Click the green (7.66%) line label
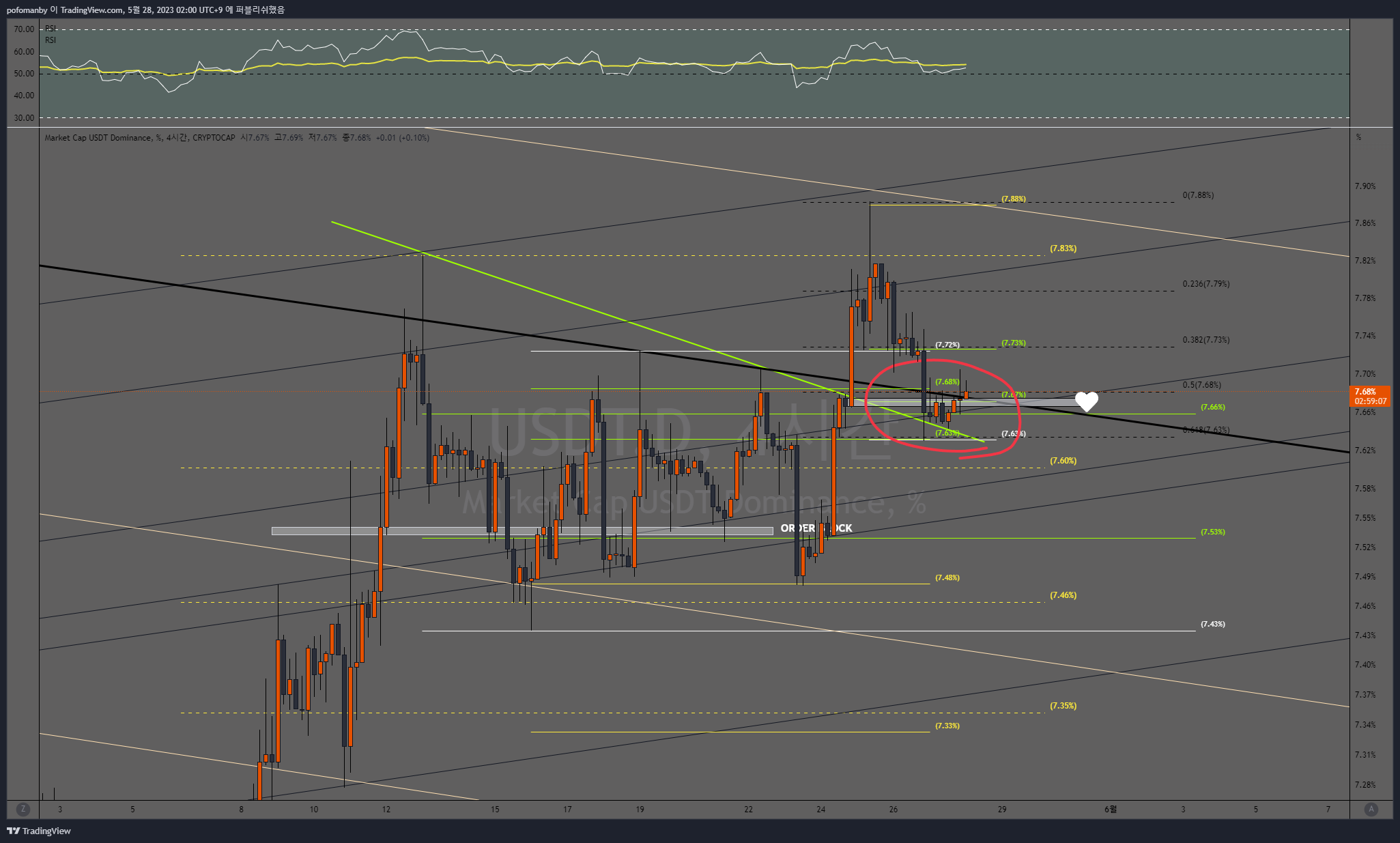This screenshot has width=1400, height=843. coord(1212,407)
